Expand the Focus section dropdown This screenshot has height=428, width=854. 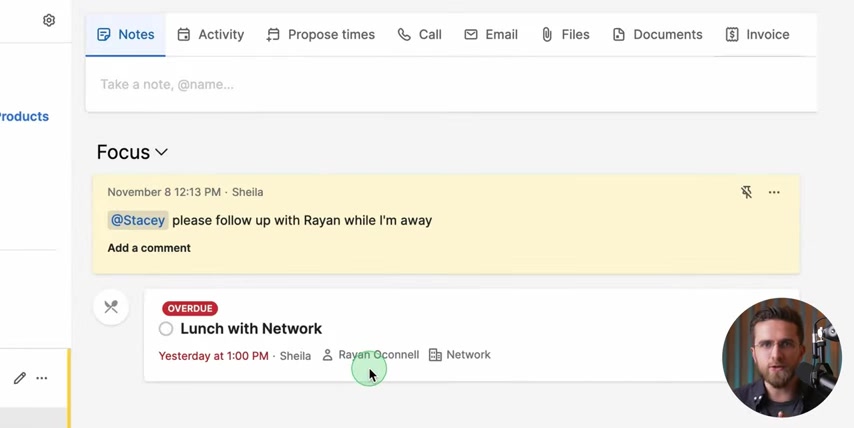132,152
